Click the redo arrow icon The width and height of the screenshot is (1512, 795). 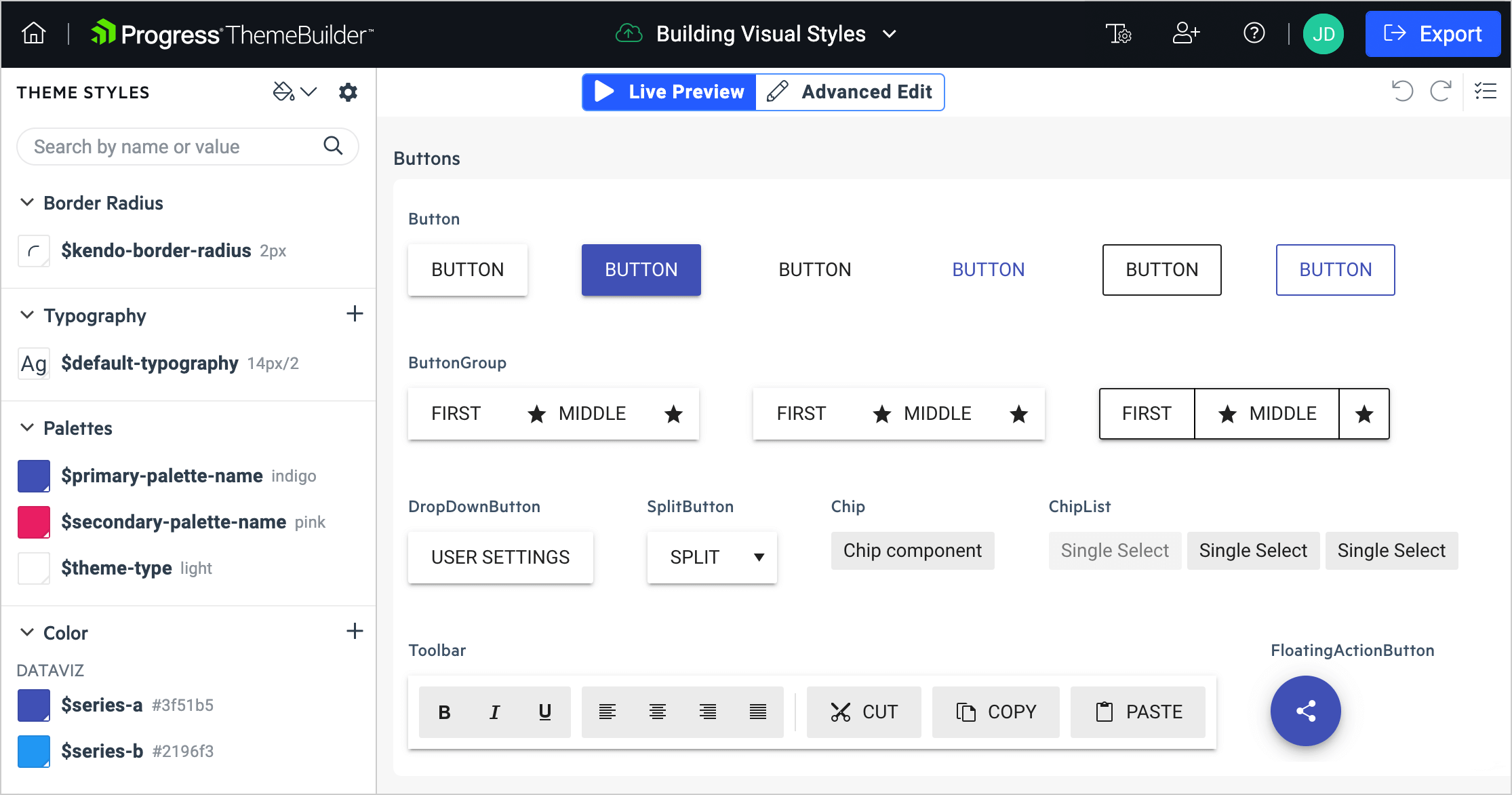[1440, 91]
